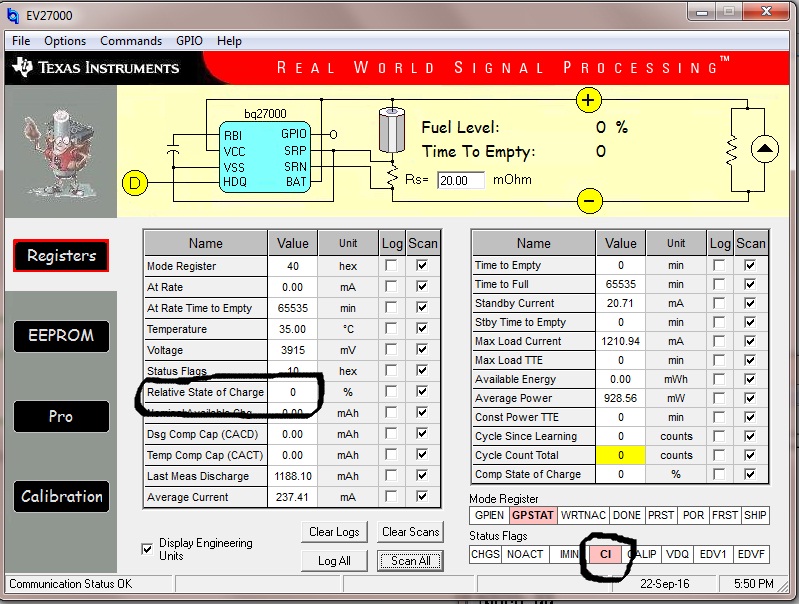Click the 22-Sep-16 date in status bar

(x=664, y=584)
